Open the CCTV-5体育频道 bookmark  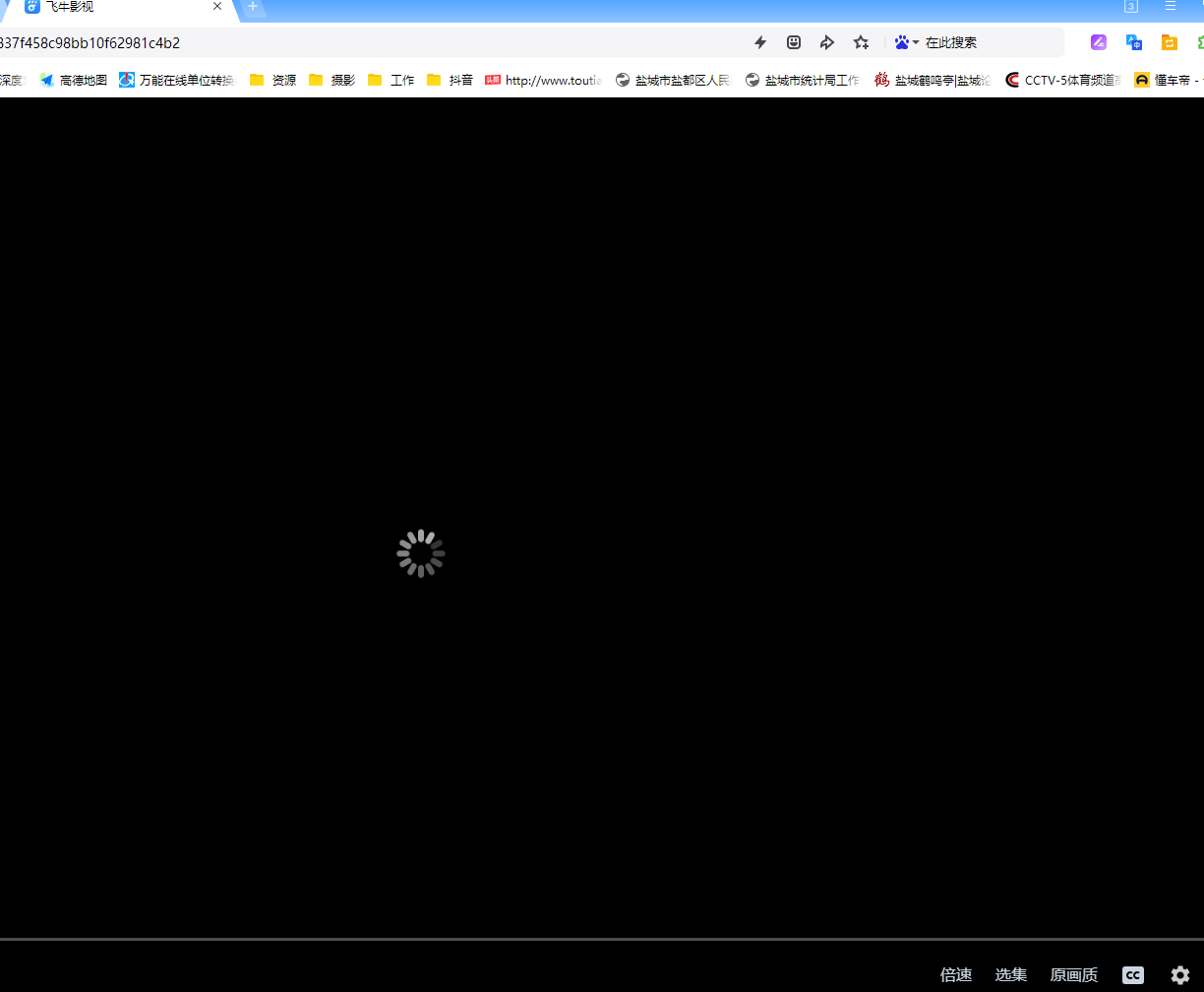click(1062, 80)
